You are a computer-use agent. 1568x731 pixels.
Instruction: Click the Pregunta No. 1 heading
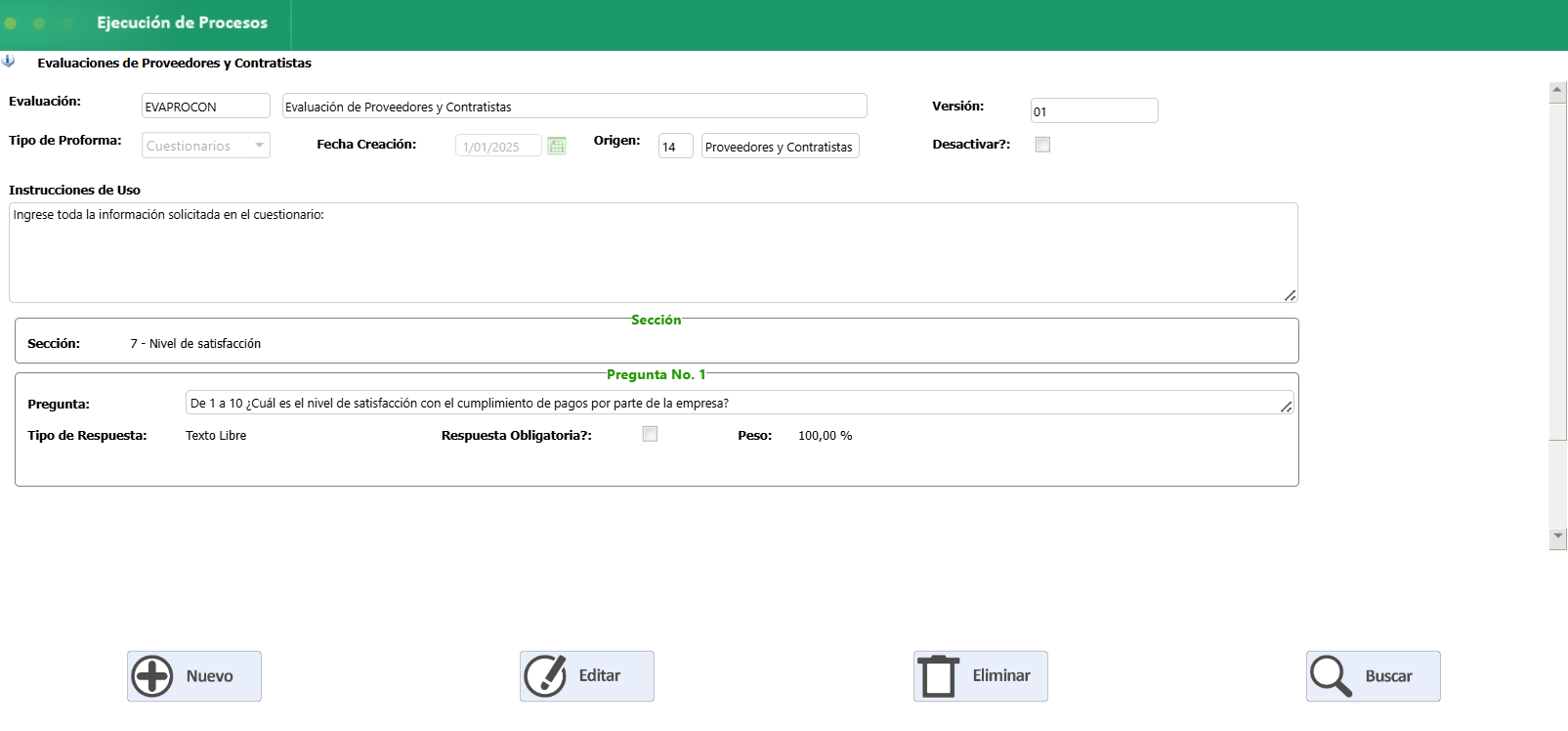click(x=656, y=374)
